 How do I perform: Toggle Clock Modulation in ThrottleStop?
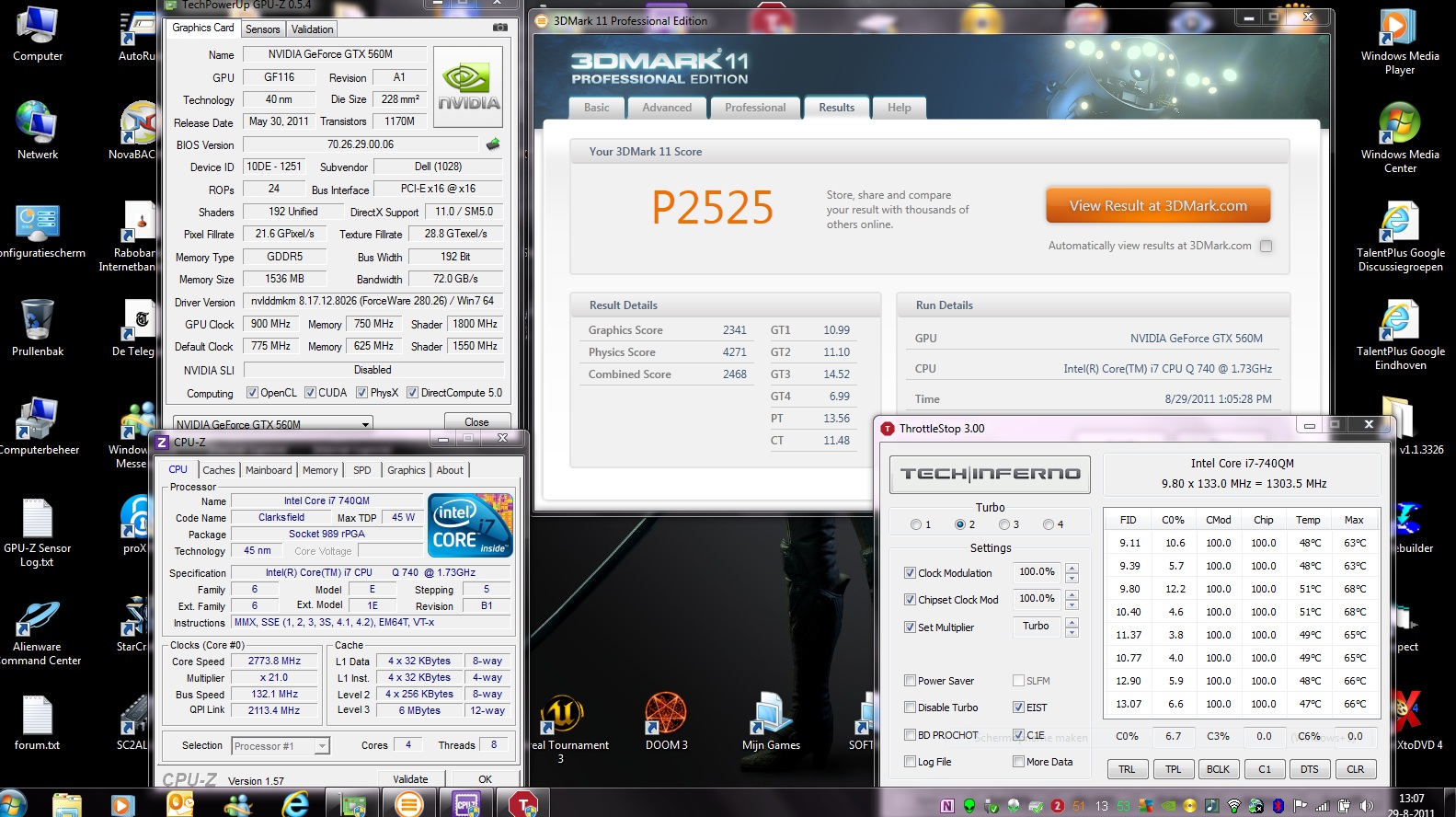click(x=910, y=572)
